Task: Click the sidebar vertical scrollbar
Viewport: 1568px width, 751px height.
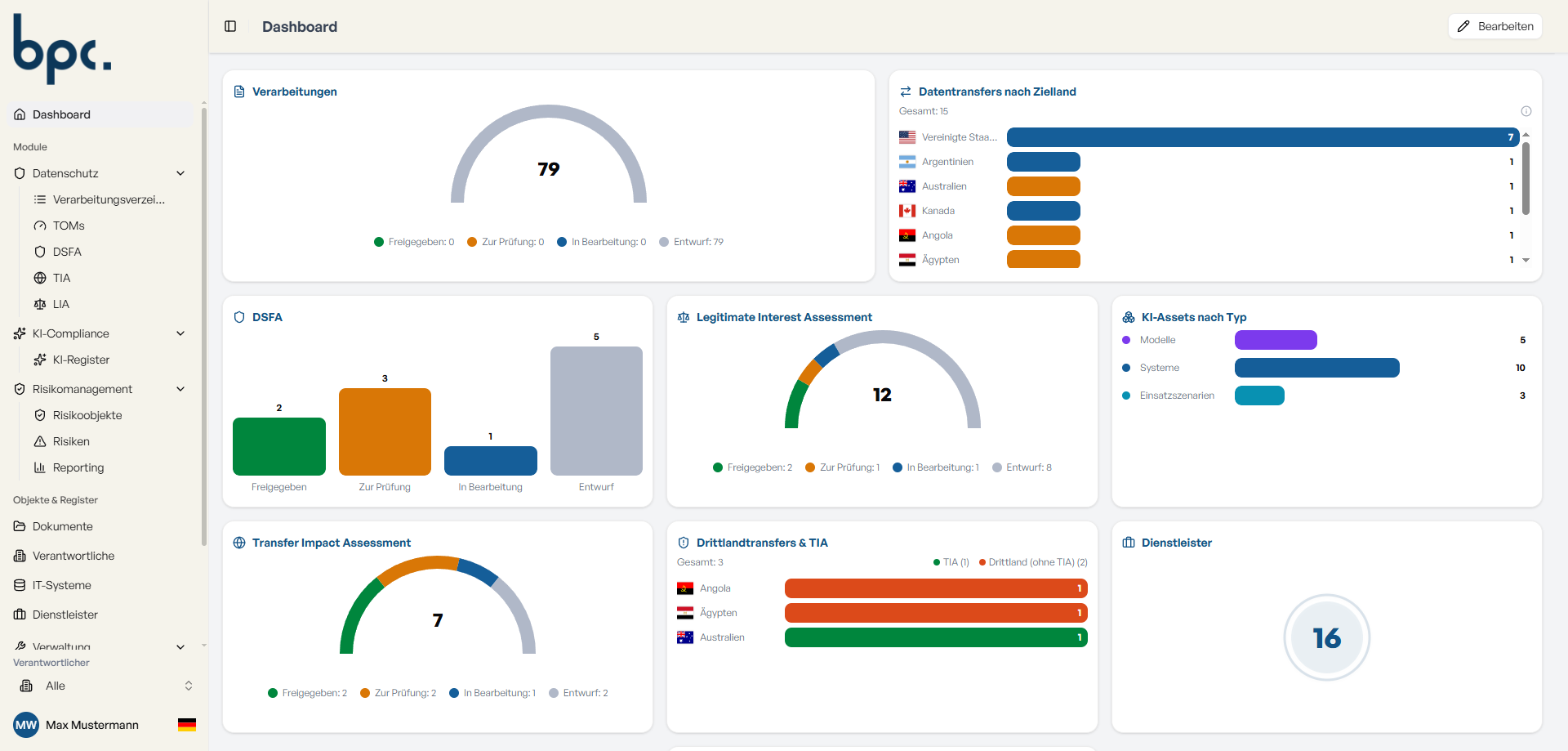Action: tap(203, 327)
